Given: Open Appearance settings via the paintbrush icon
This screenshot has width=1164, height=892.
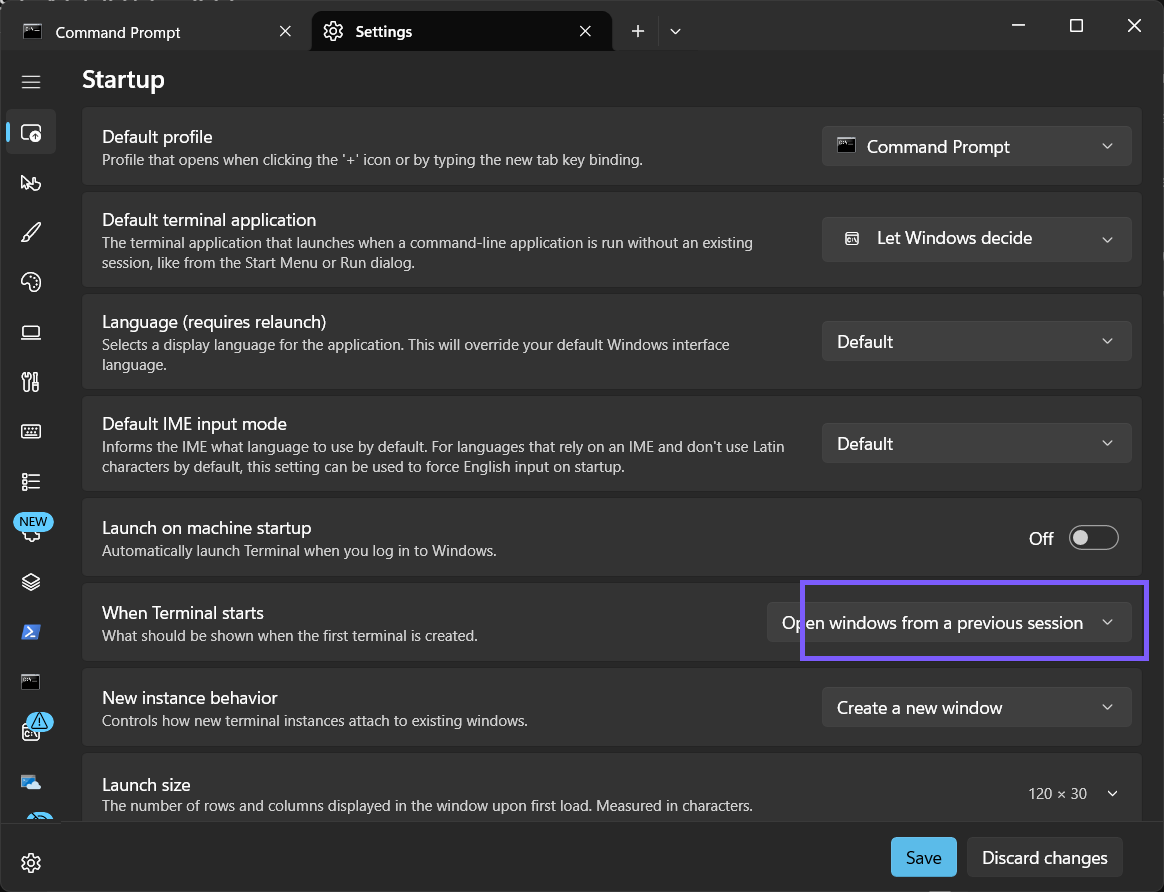Looking at the screenshot, I should (x=30, y=232).
